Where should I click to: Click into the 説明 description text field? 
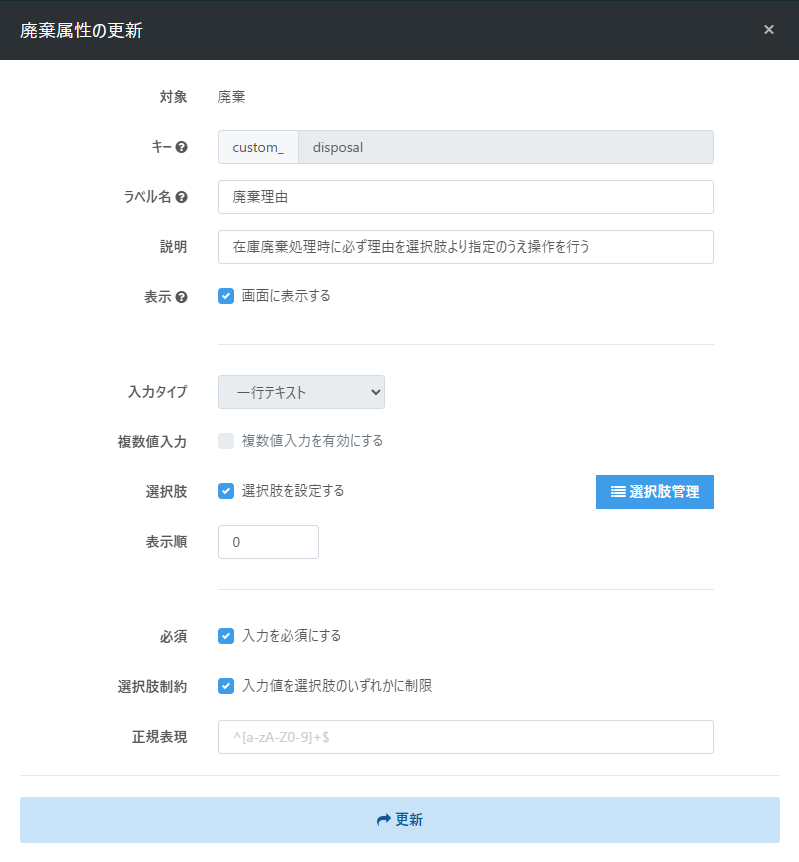[x=466, y=247]
